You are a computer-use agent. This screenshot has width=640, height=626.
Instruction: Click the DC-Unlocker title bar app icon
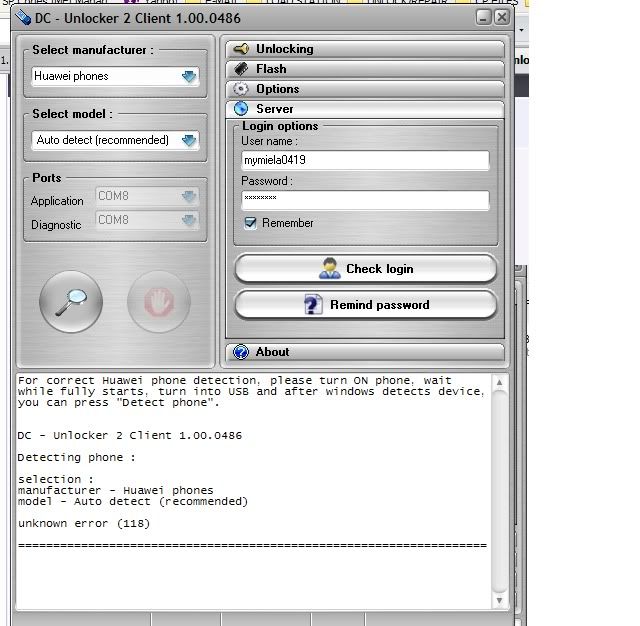click(23, 18)
